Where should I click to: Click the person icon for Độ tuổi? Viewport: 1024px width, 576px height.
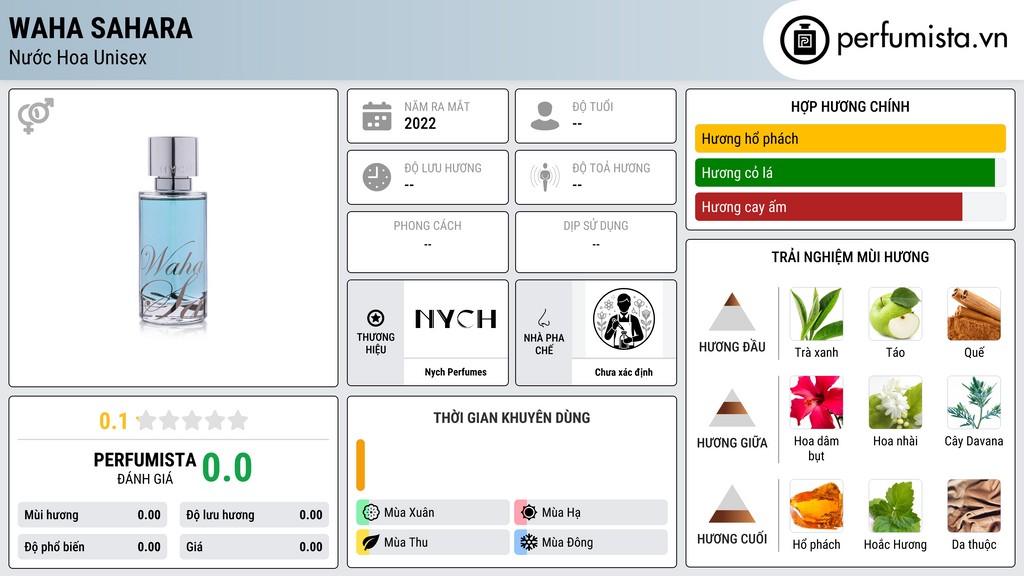pos(545,116)
